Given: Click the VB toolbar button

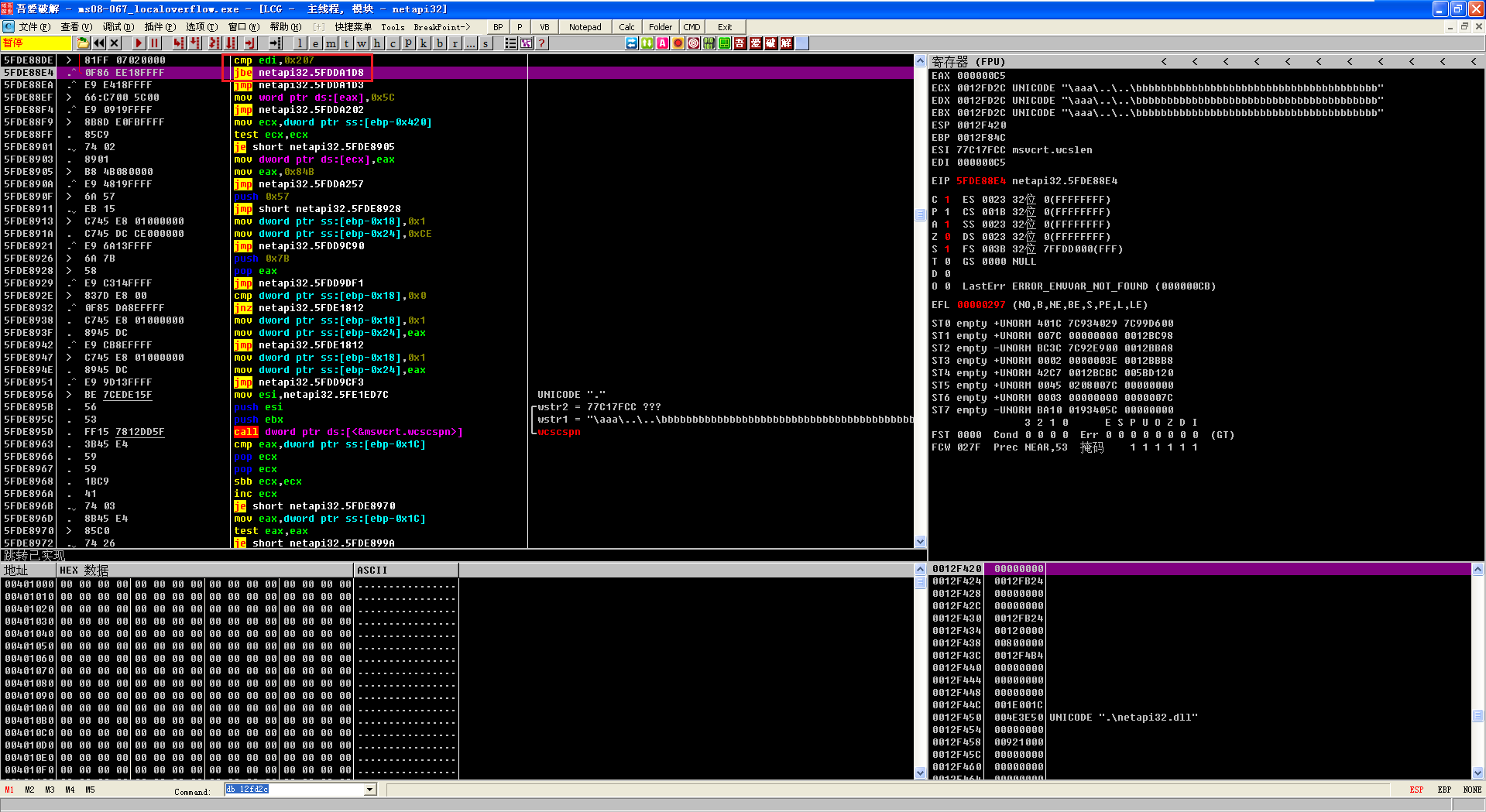Looking at the screenshot, I should [x=544, y=27].
